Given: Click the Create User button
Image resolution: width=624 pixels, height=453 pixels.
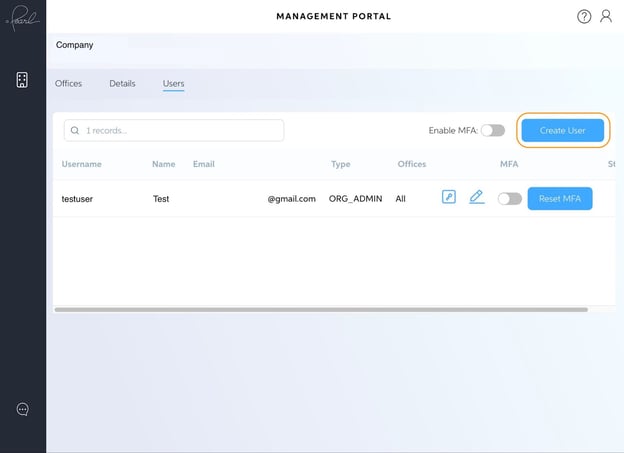Looking at the screenshot, I should pos(563,130).
